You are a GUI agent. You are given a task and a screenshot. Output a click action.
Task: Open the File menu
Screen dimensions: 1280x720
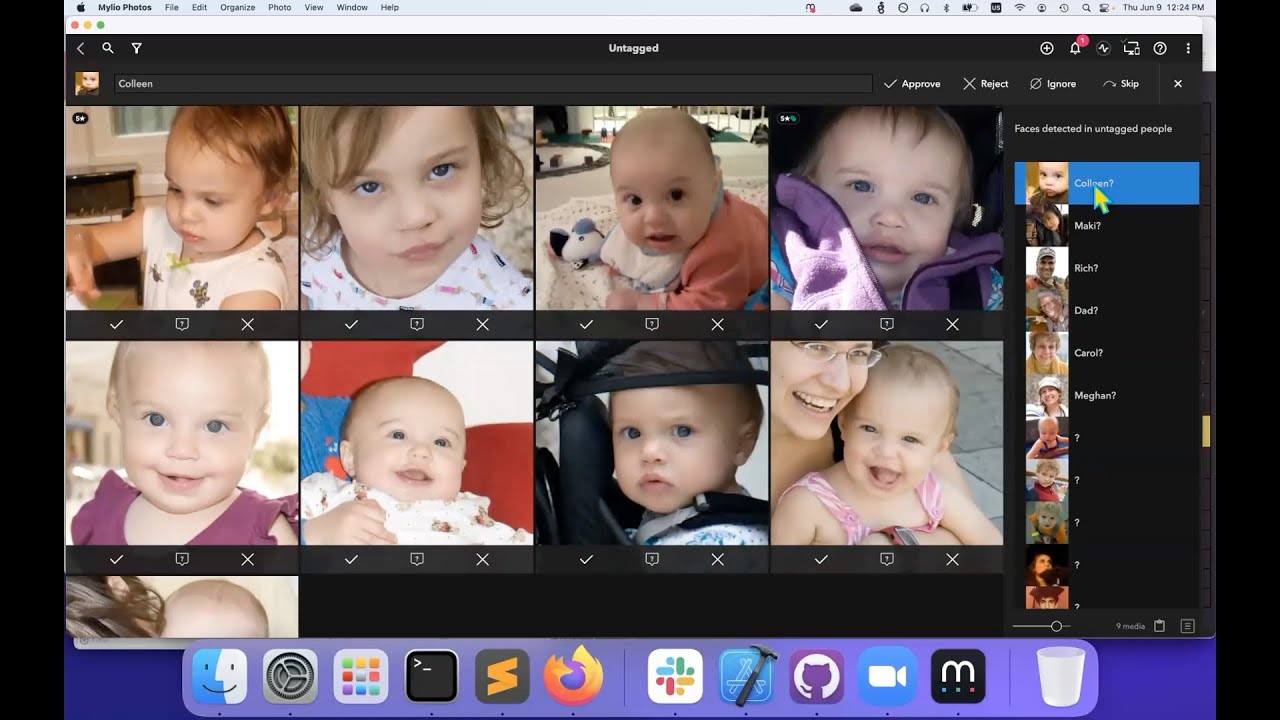(172, 7)
